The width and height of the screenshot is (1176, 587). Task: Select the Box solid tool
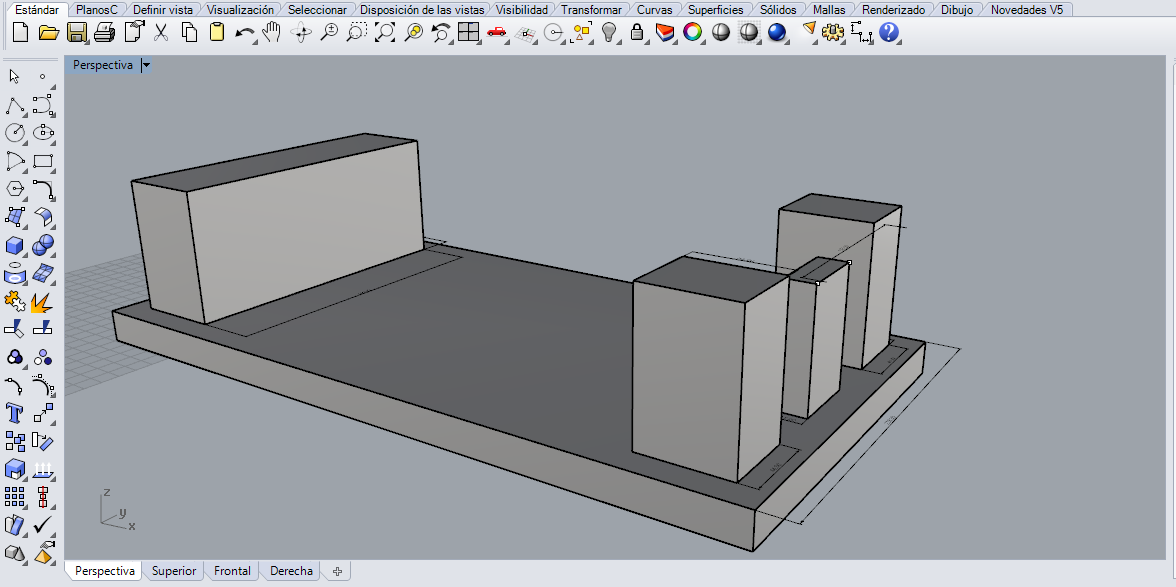pos(15,245)
